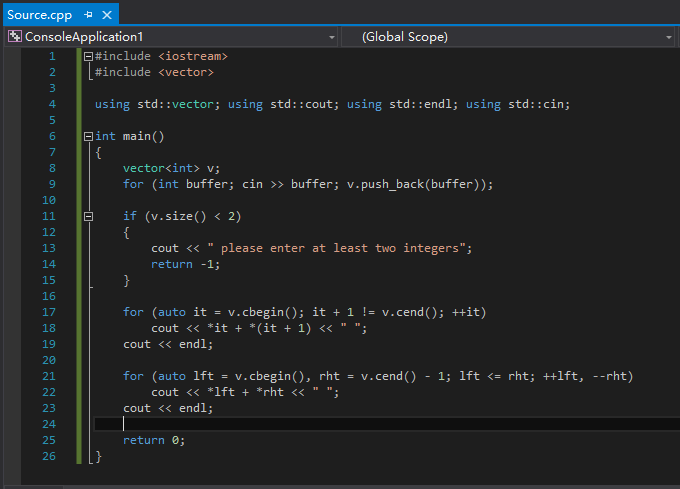Image resolution: width=680 pixels, height=489 pixels.
Task: Click 'v.cend() - 1' on line 21
Action: pyautogui.click(x=402, y=376)
